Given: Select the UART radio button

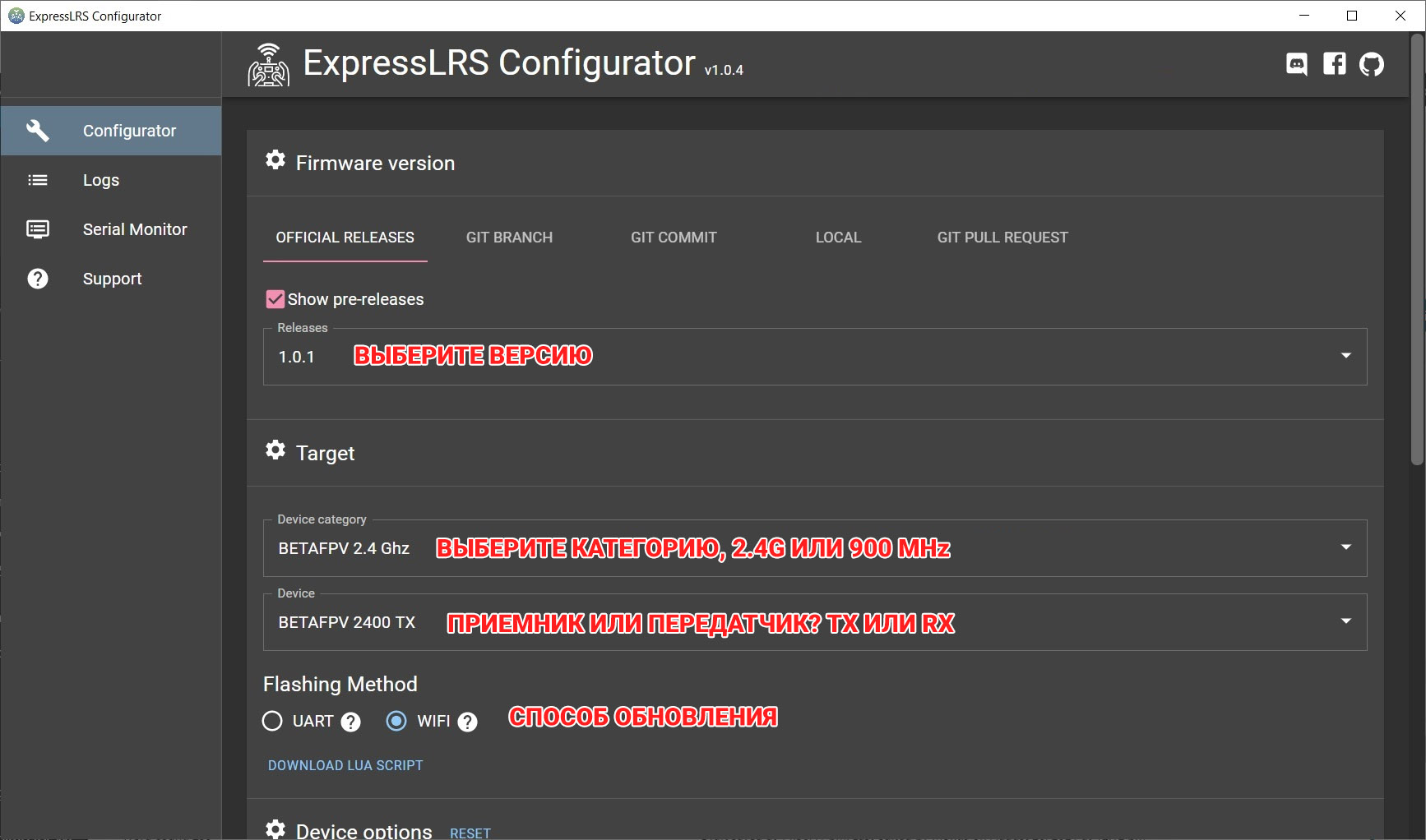Looking at the screenshot, I should pyautogui.click(x=272, y=721).
